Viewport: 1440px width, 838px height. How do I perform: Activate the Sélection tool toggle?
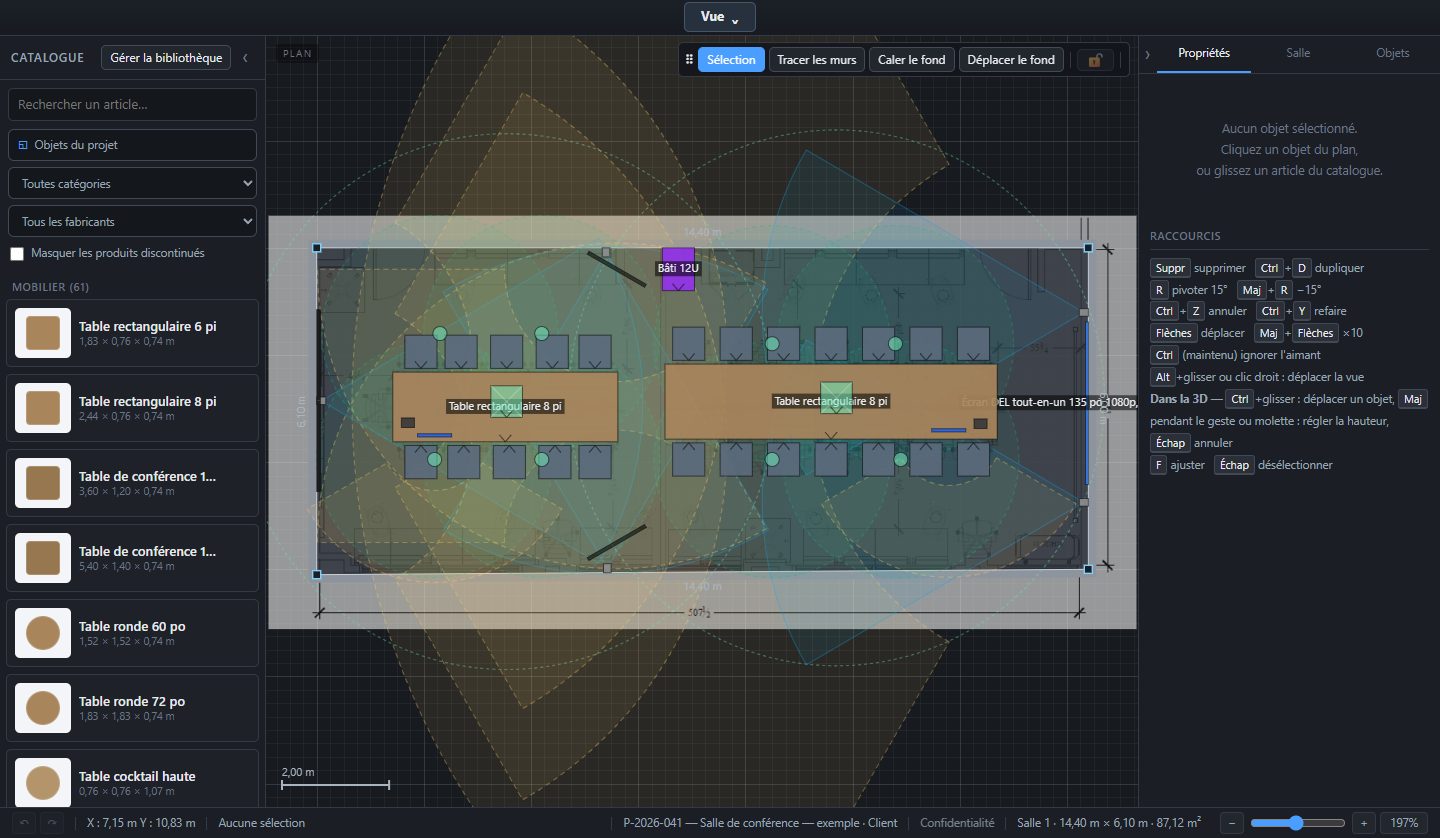(731, 60)
